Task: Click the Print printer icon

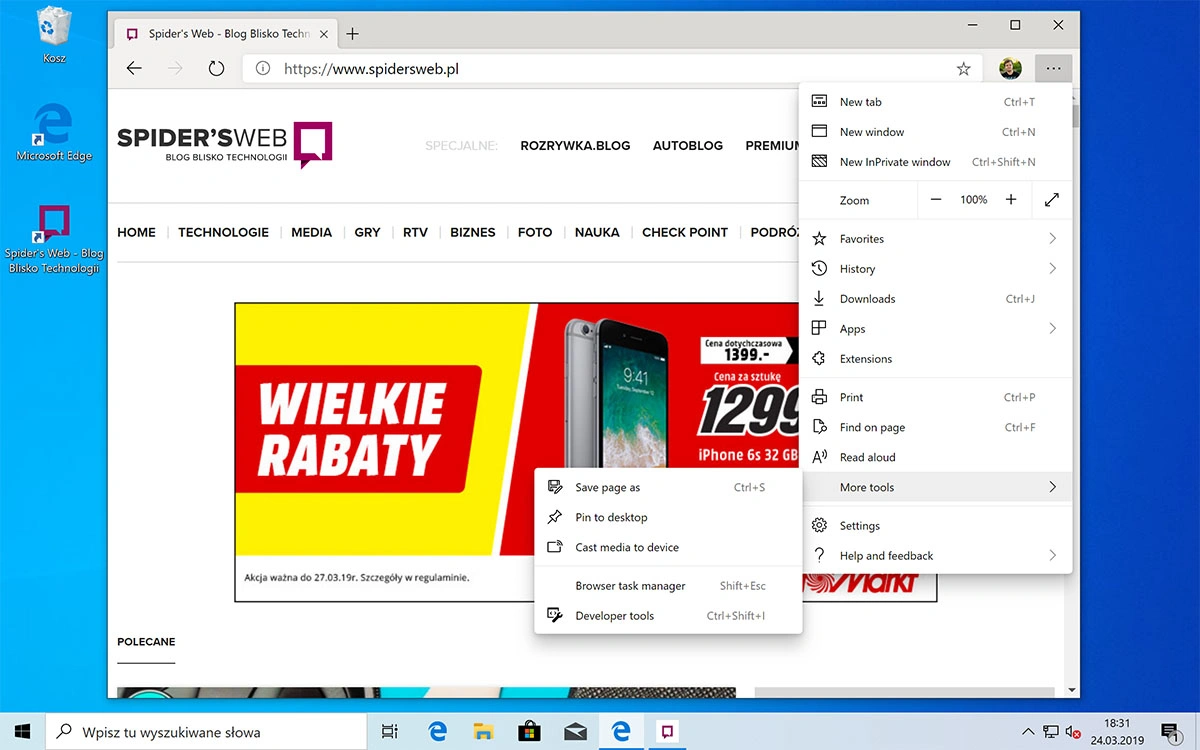Action: click(x=819, y=397)
